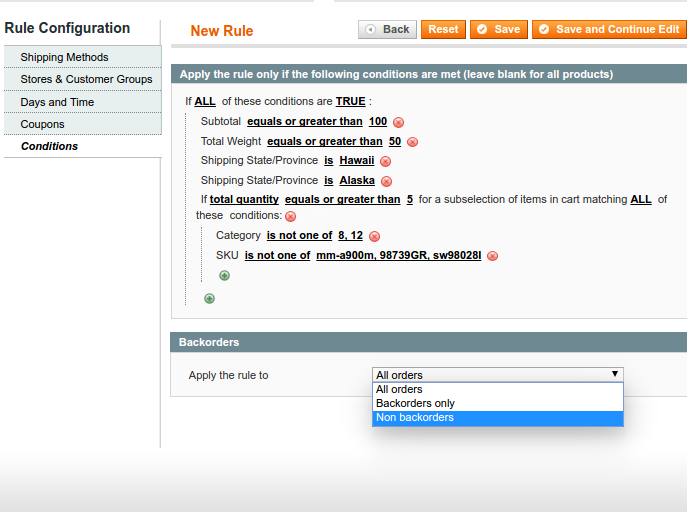Switch to Stores & Customer Groups tab
687x512 pixels.
click(x=86, y=79)
